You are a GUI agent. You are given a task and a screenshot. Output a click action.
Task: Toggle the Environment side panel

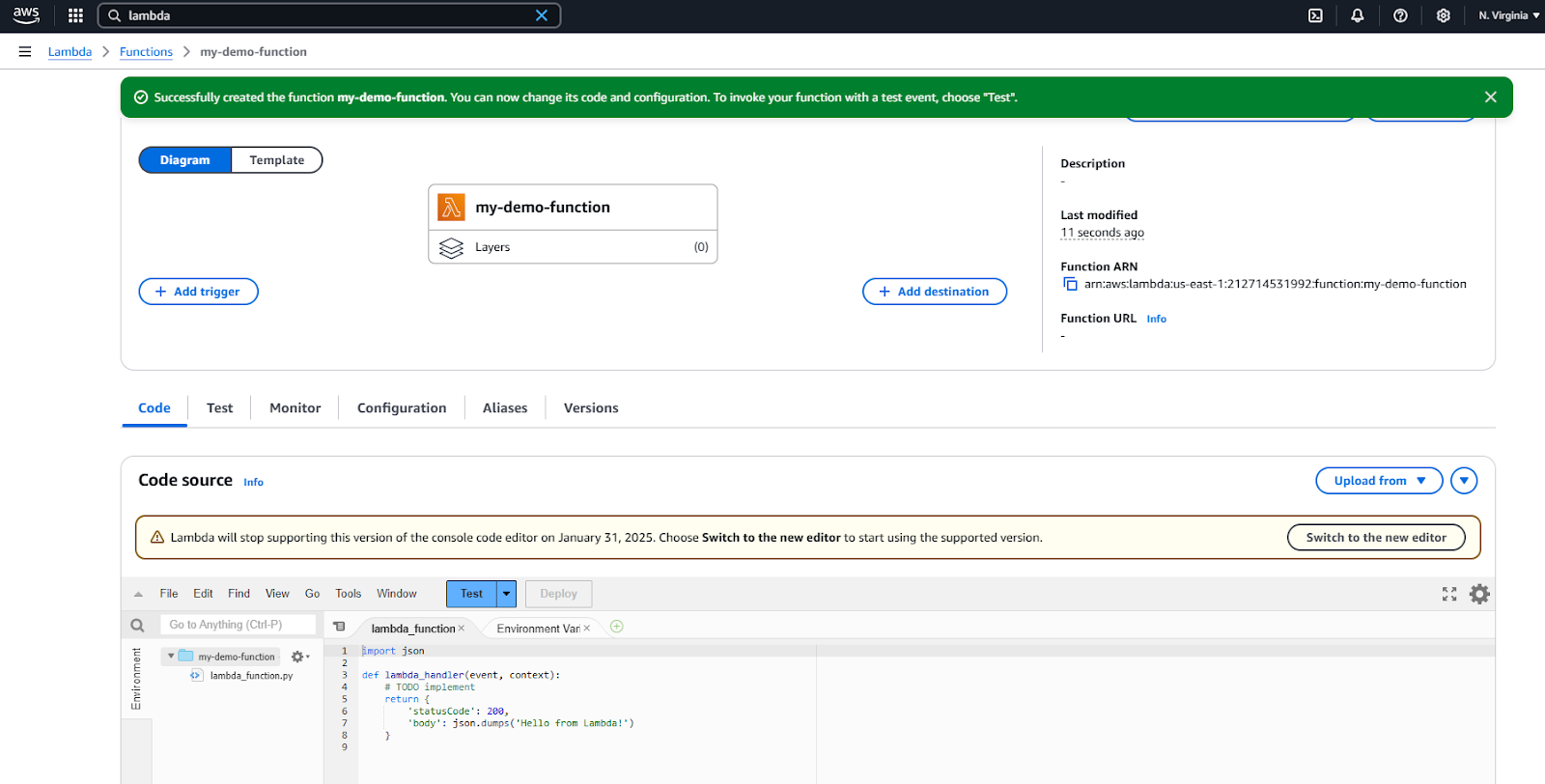[136, 679]
